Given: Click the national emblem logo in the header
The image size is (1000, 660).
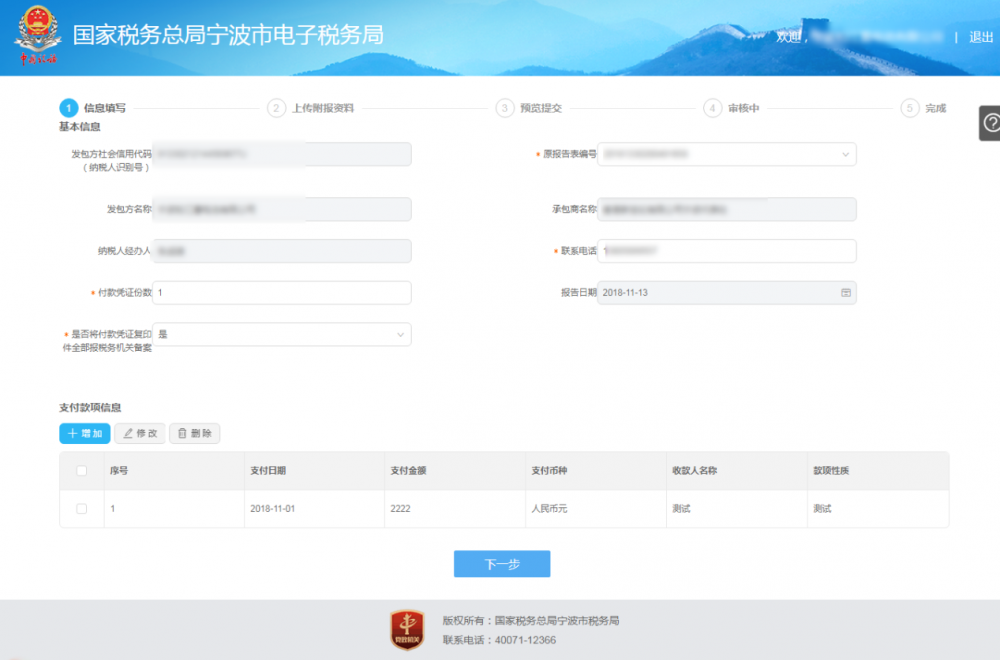Looking at the screenshot, I should point(37,31).
